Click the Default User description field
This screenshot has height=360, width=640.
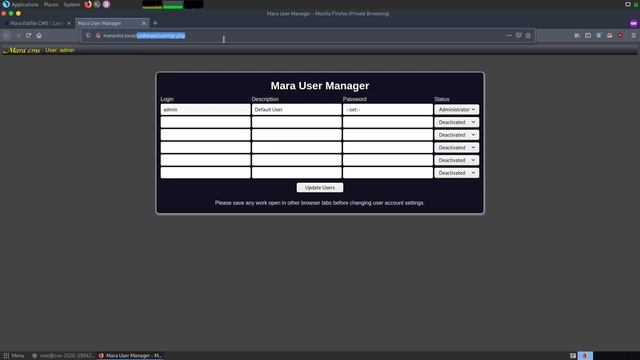tap(296, 109)
